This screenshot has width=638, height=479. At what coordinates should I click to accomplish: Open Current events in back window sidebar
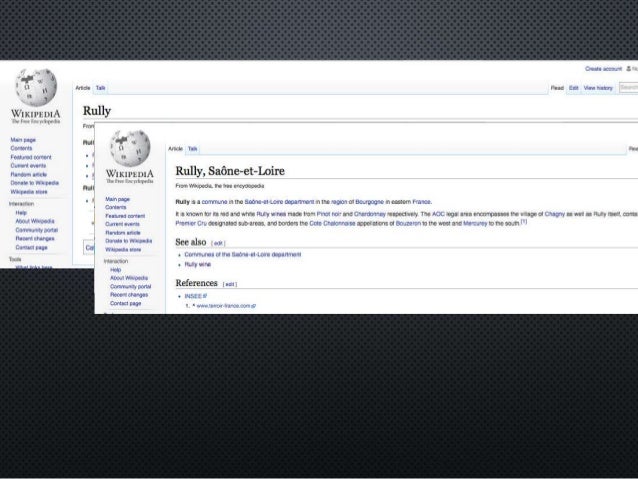(28, 166)
